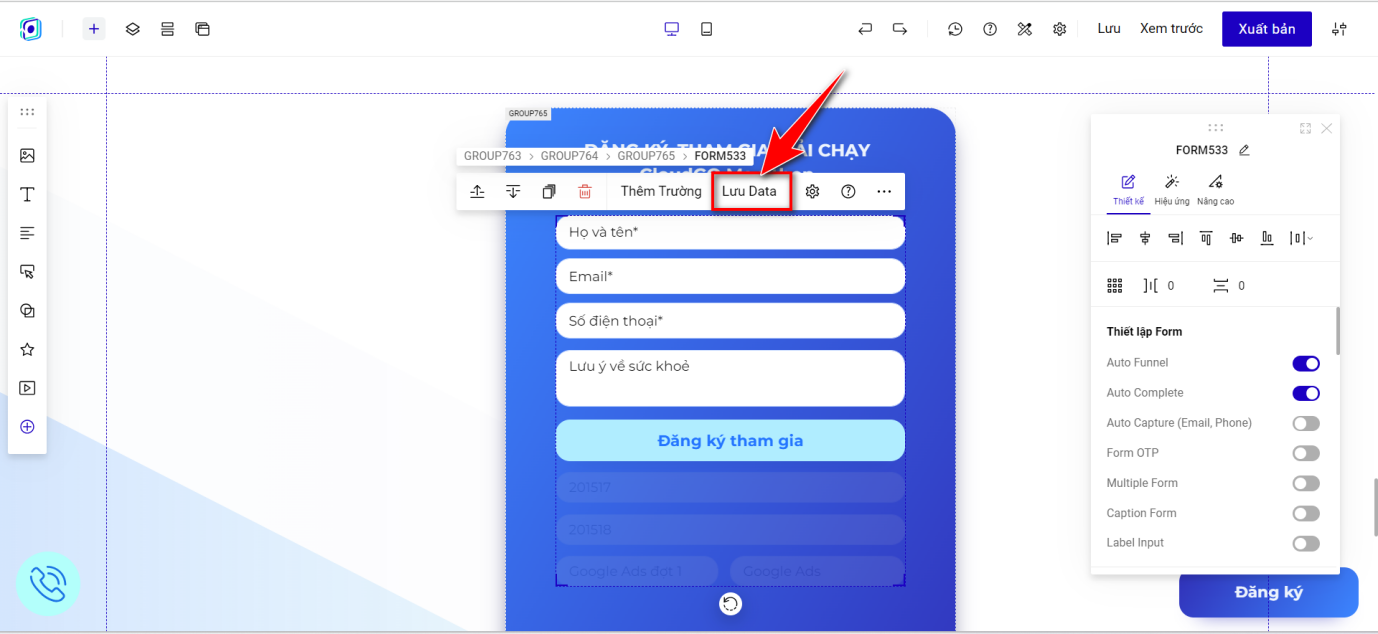Switch to the Hiệu ứng tab

[x=1171, y=188]
